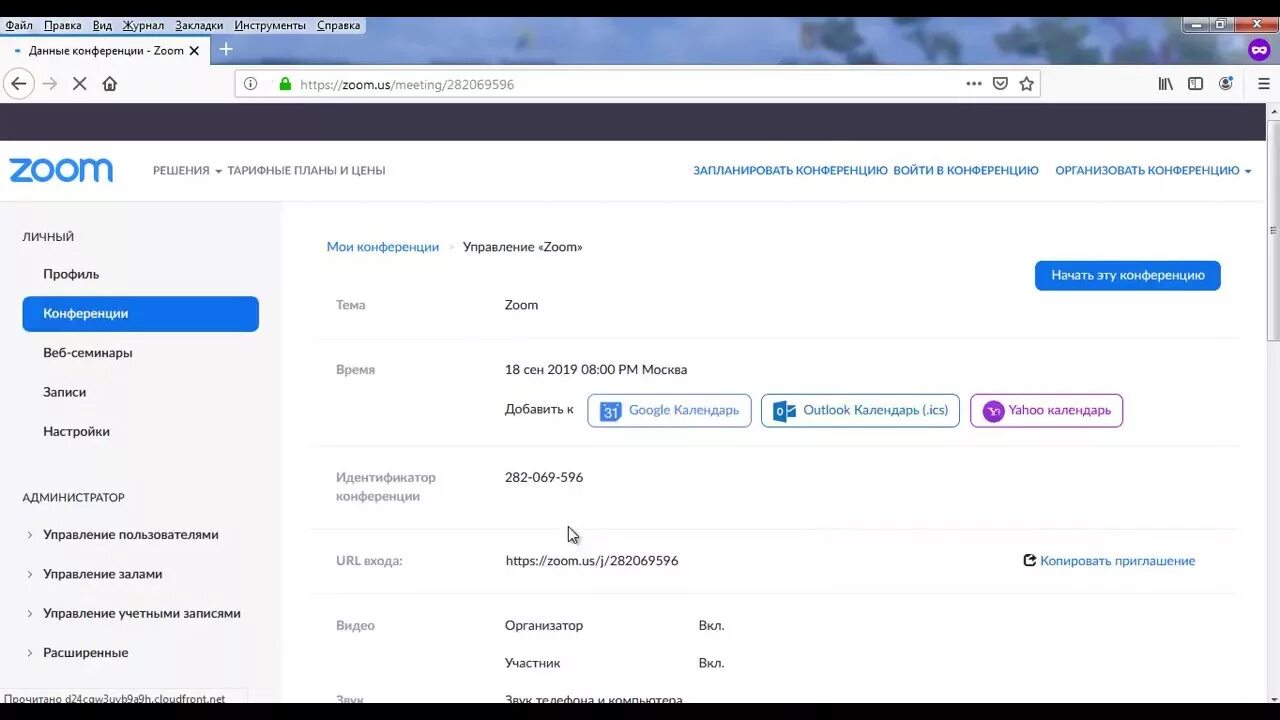Image resolution: width=1280 pixels, height=720 pixels.
Task: Open Записи in the sidebar
Action: [x=64, y=392]
